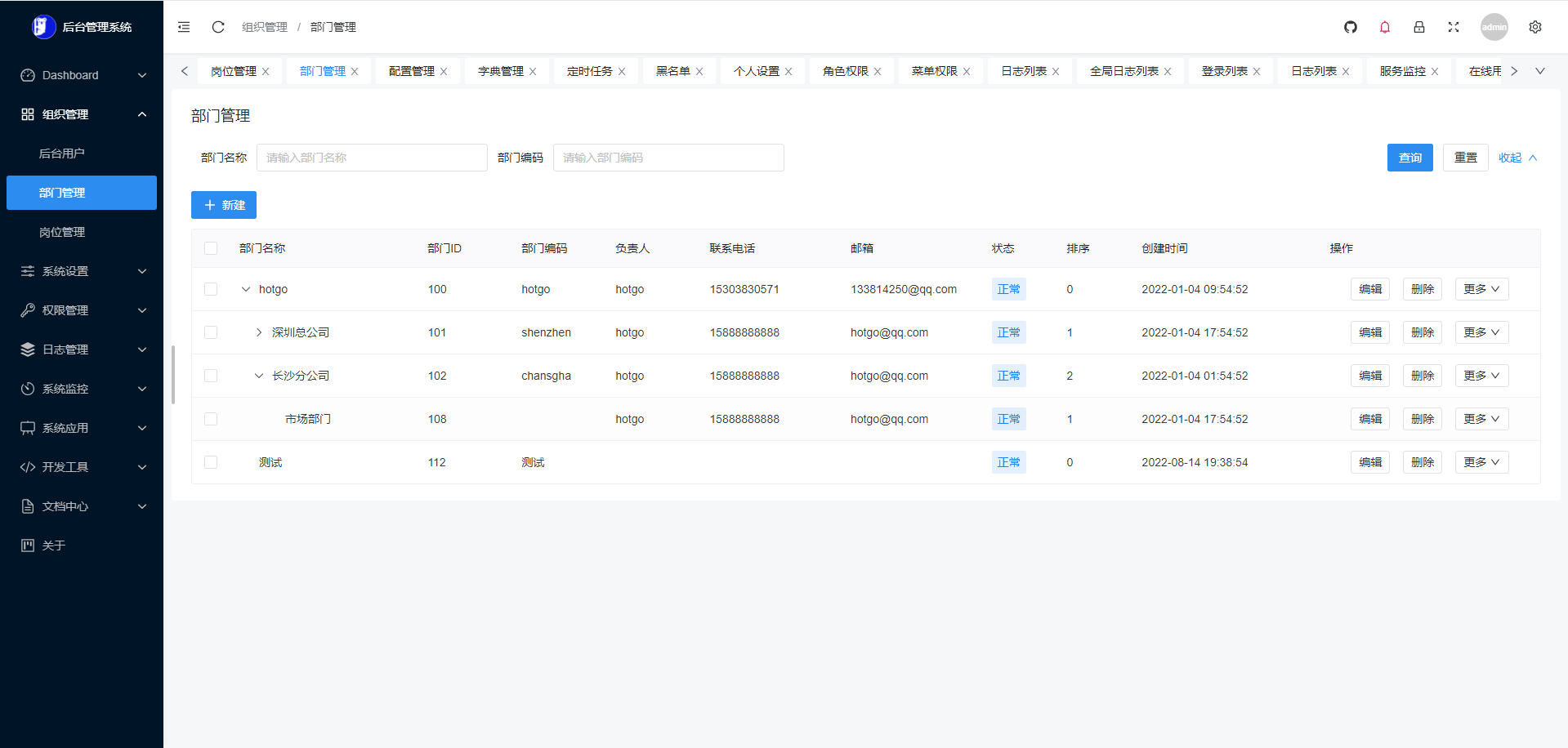Focus the 部门名称 input field
This screenshot has width=1568, height=748.
[372, 158]
